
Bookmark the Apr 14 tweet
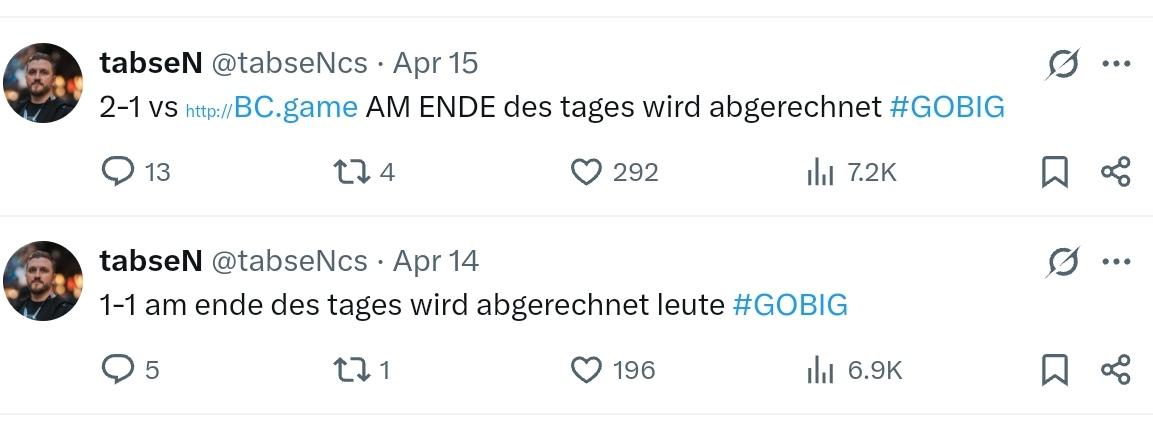pos(1054,370)
